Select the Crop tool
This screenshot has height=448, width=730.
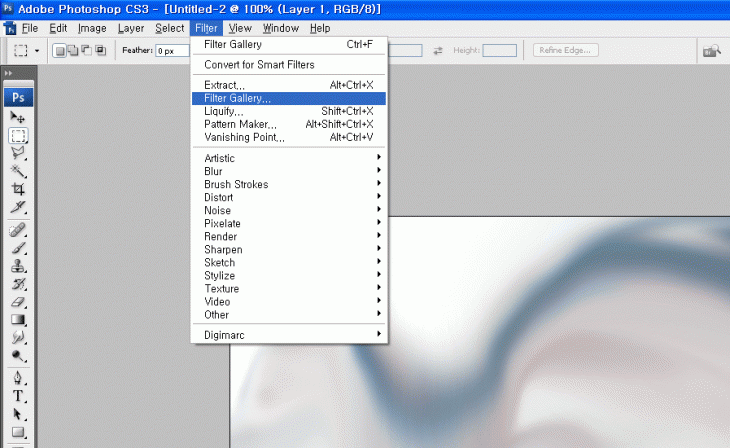(x=18, y=189)
